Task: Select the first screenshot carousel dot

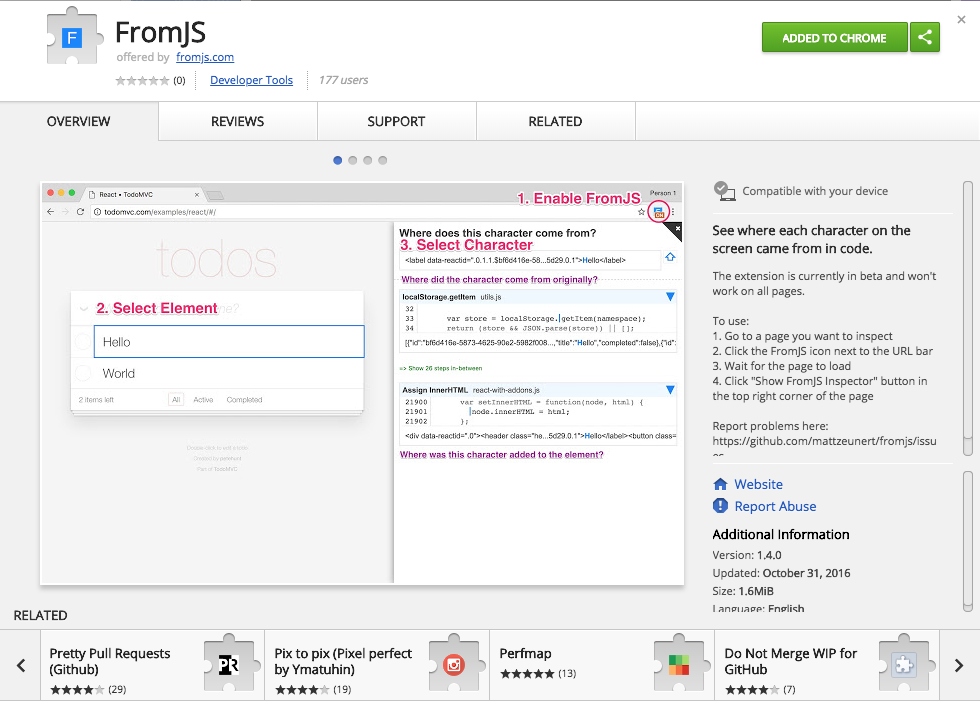Action: (338, 161)
